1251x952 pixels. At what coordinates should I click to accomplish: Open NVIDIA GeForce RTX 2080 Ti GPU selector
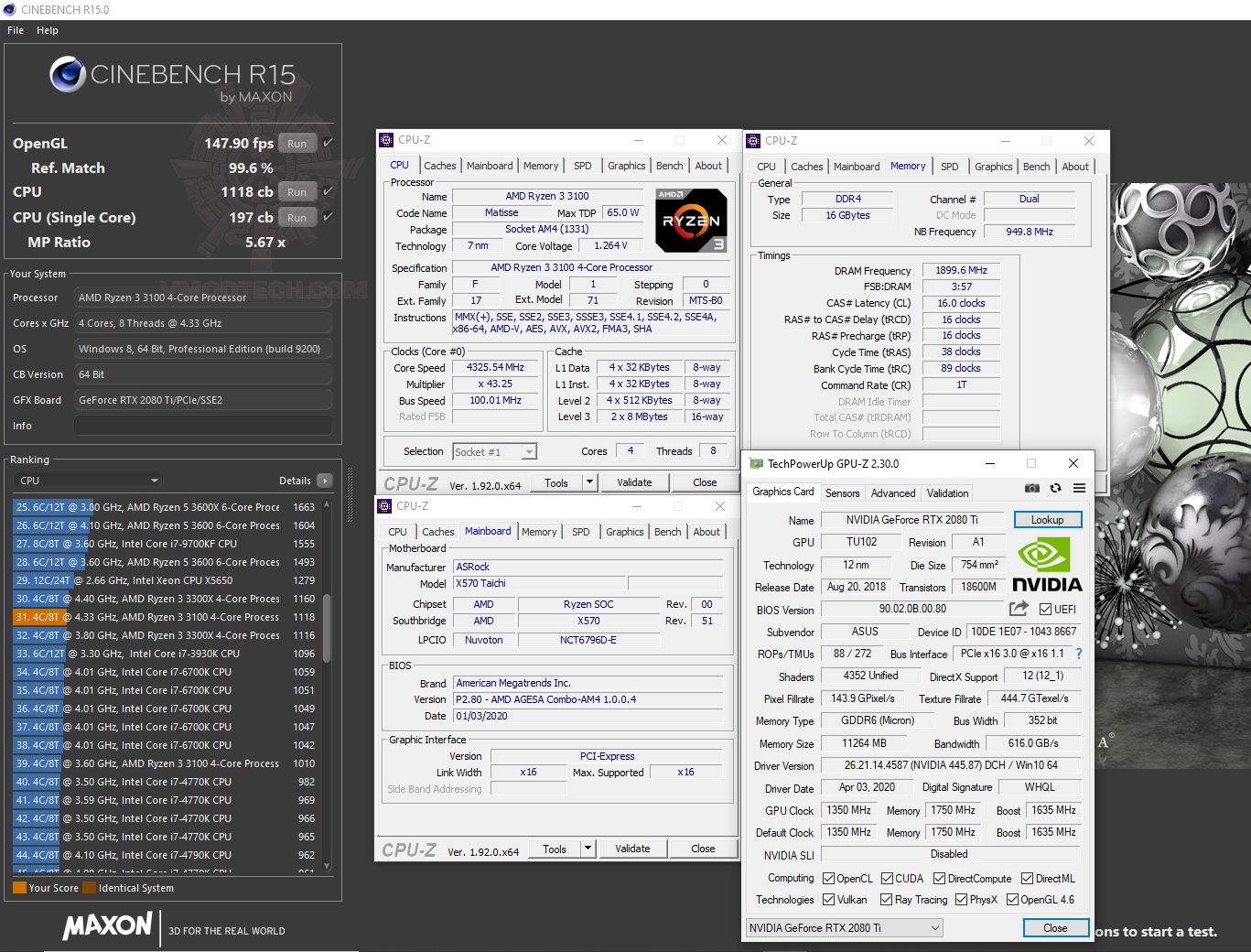845,927
